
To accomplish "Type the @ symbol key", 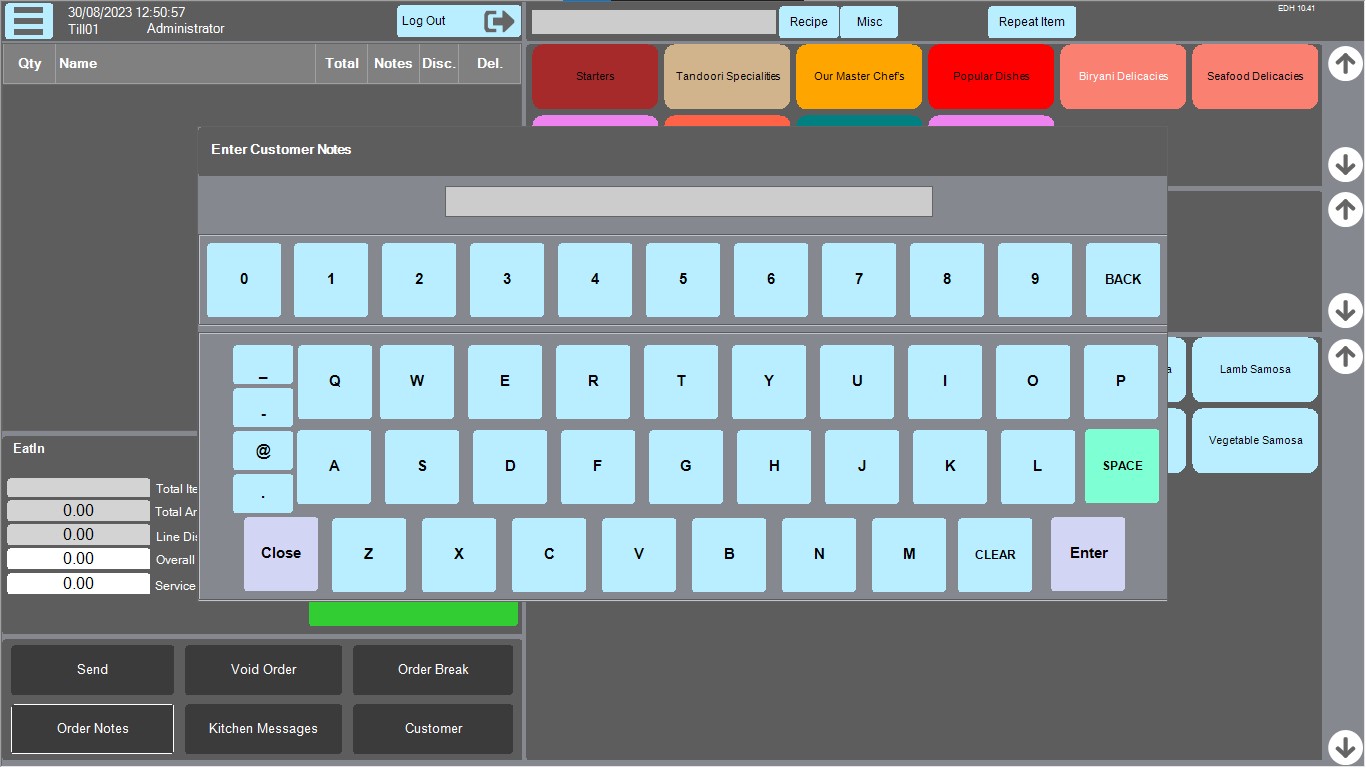I will (x=263, y=451).
